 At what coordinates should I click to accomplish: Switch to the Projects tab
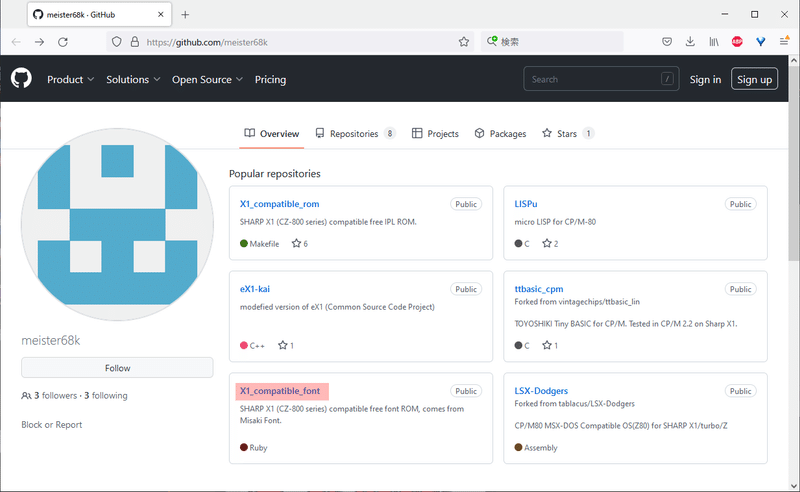tap(435, 134)
